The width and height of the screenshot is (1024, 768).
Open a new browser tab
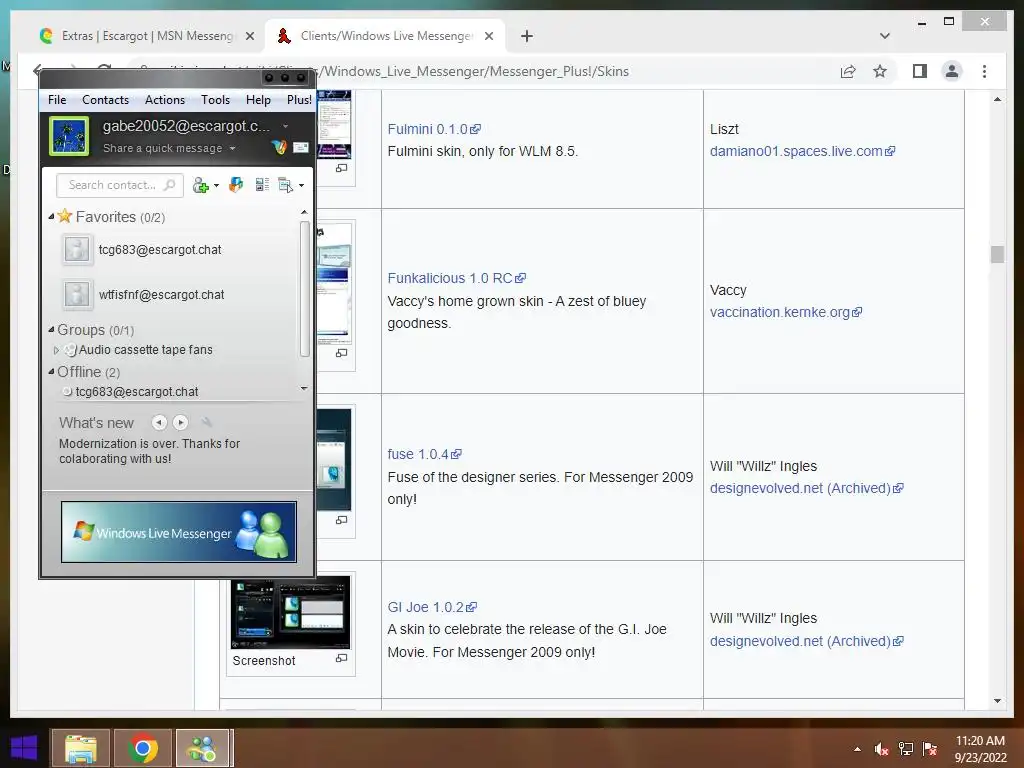click(527, 37)
